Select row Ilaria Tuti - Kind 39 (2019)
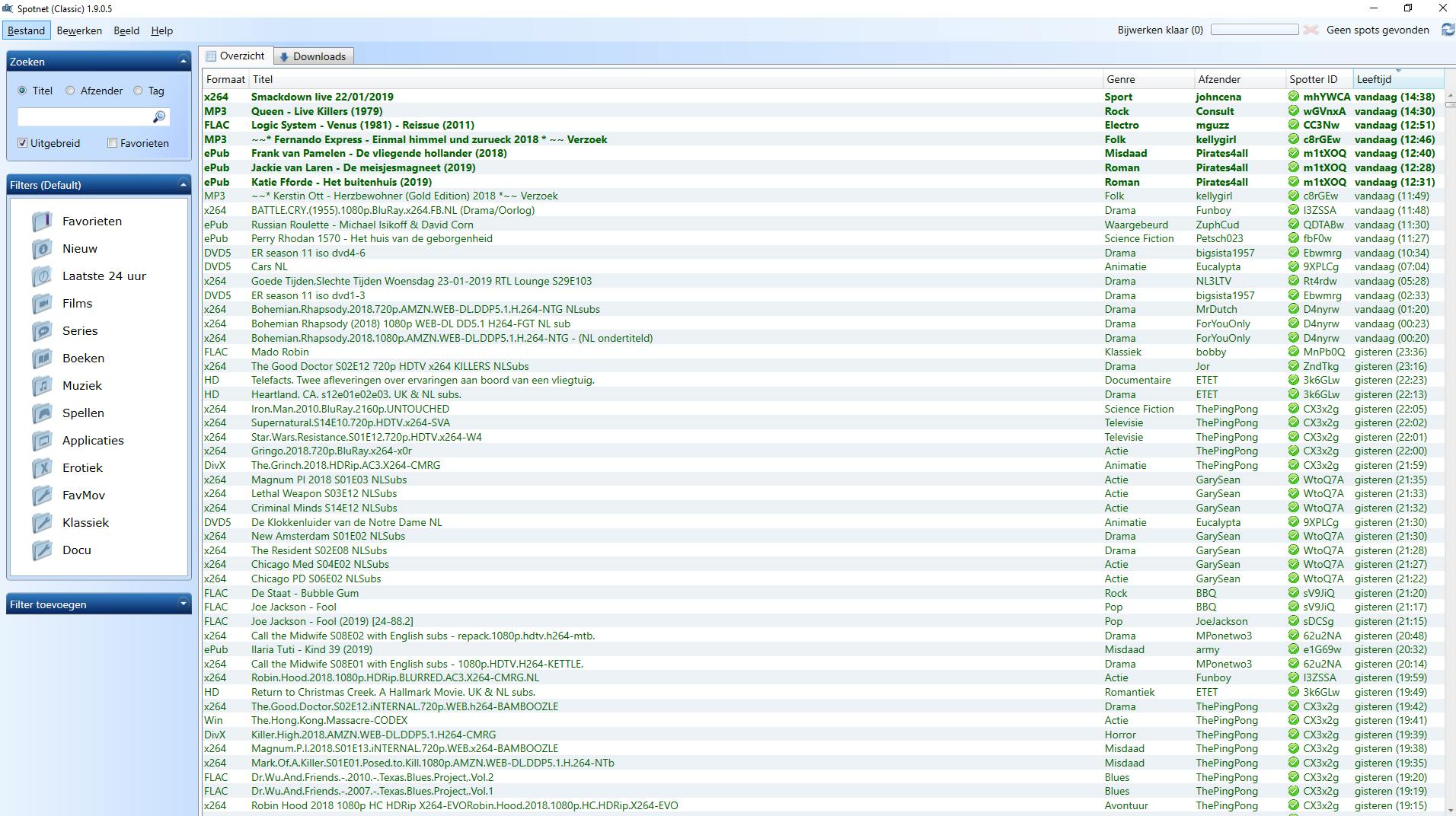Viewport: 1456px width, 816px height. [822, 650]
